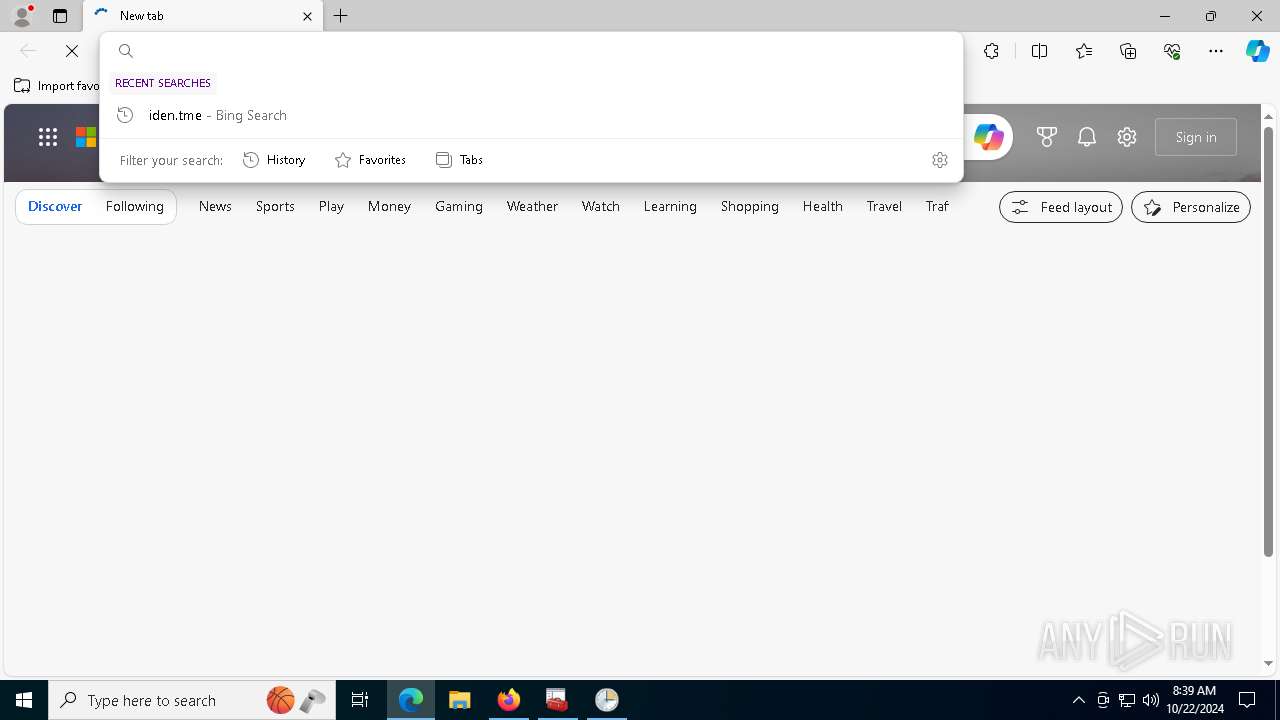Open the Shopping category
The image size is (1280, 720).
[750, 206]
